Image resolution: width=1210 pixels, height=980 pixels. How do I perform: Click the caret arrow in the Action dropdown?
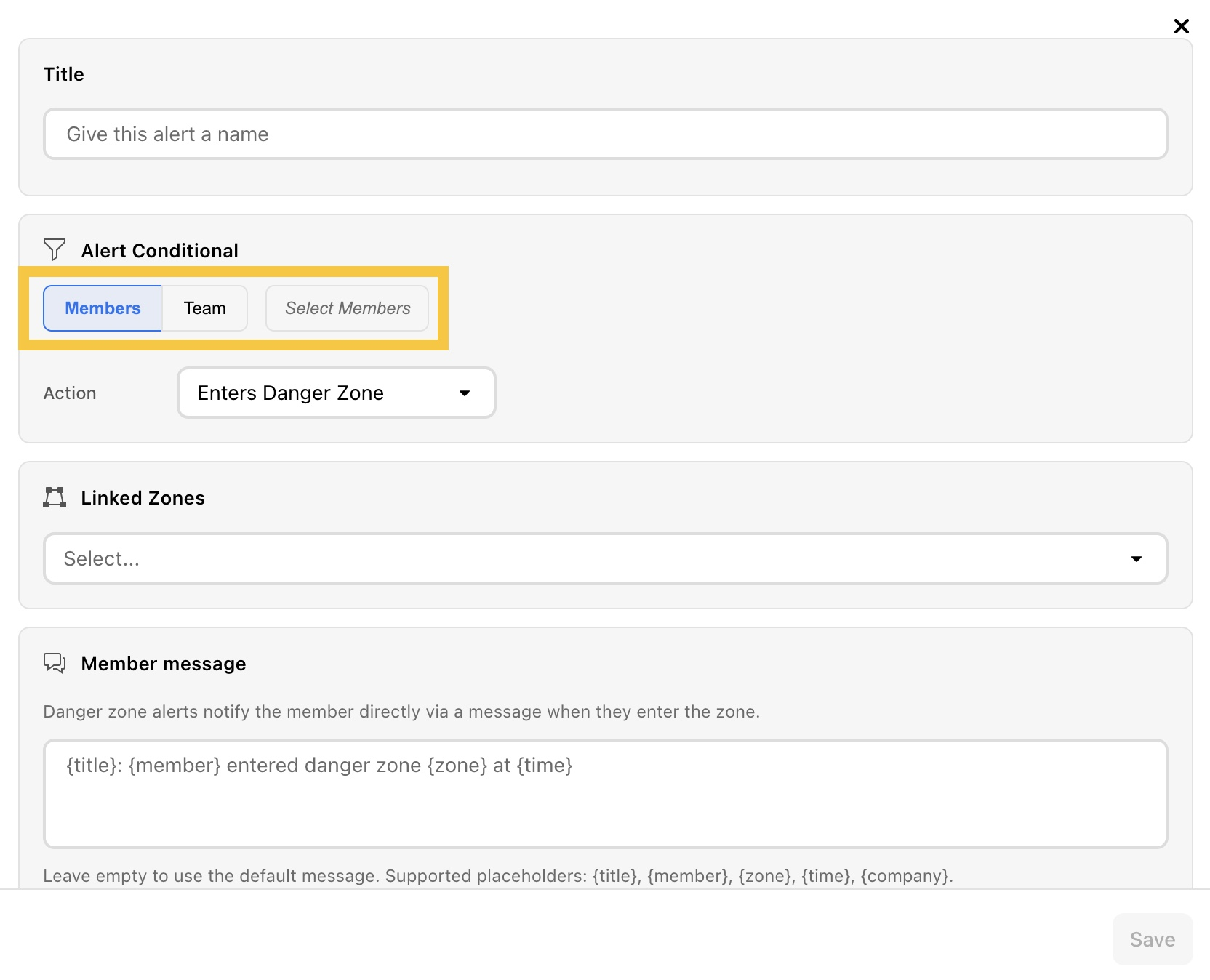tap(465, 393)
